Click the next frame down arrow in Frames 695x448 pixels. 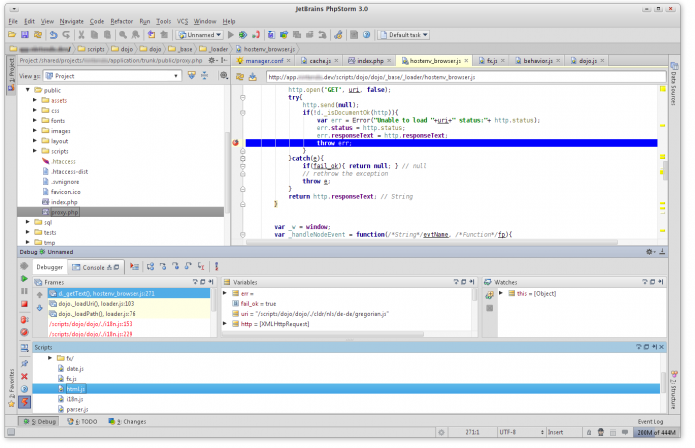click(x=39, y=308)
